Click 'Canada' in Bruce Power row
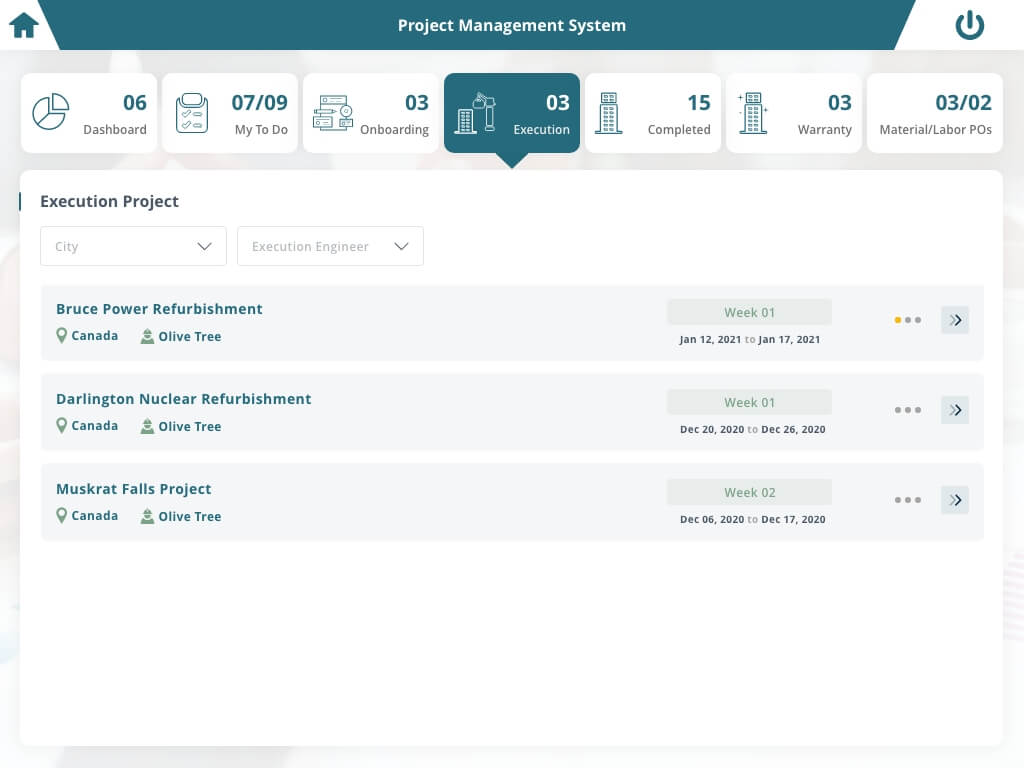The height and width of the screenshot is (768, 1024). (95, 336)
